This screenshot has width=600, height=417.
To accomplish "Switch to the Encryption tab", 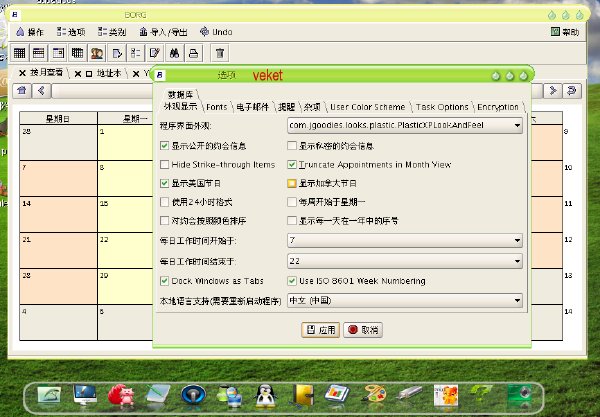I will click(x=498, y=107).
